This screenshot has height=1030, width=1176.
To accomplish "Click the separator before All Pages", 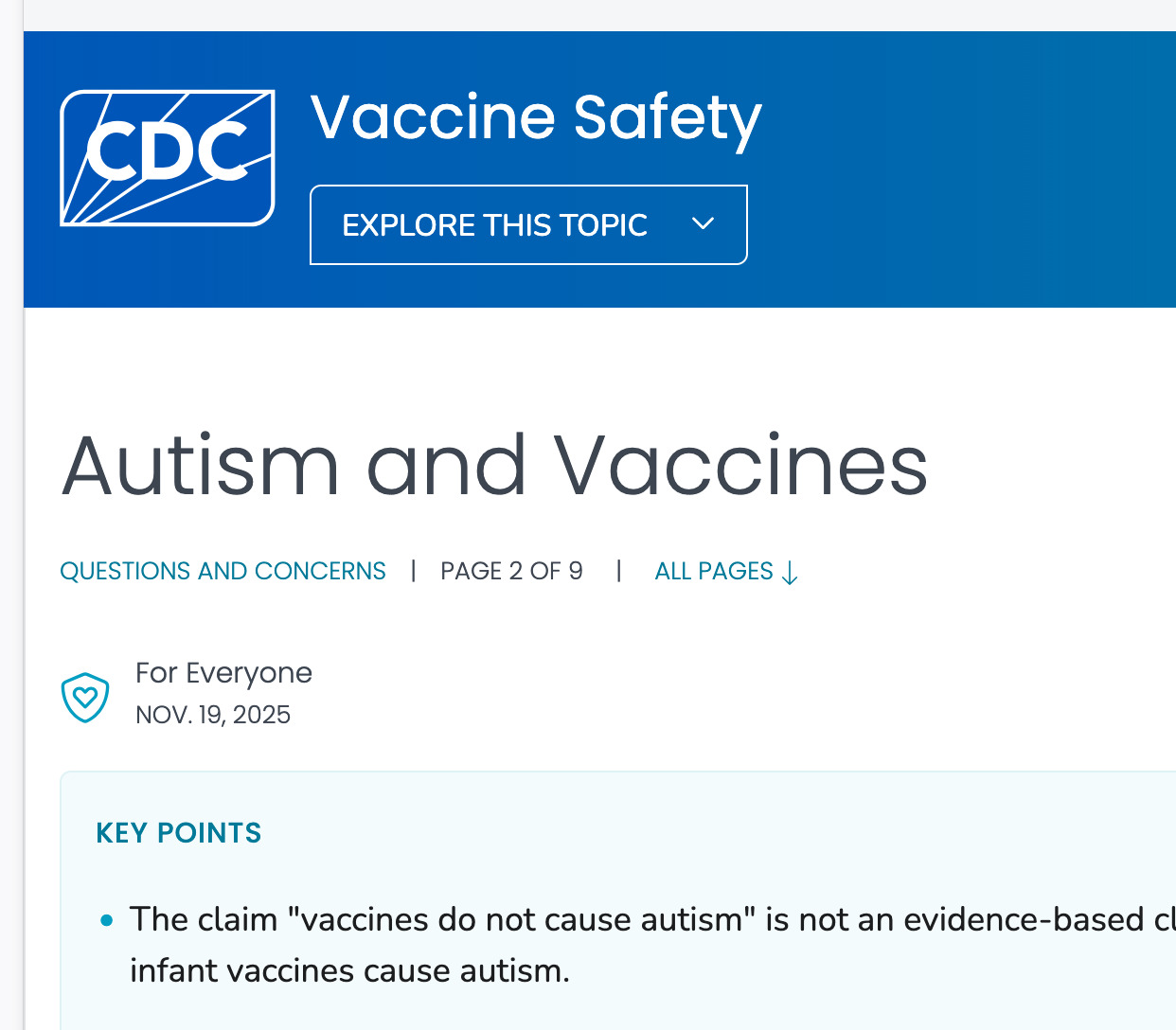I will [x=619, y=571].
